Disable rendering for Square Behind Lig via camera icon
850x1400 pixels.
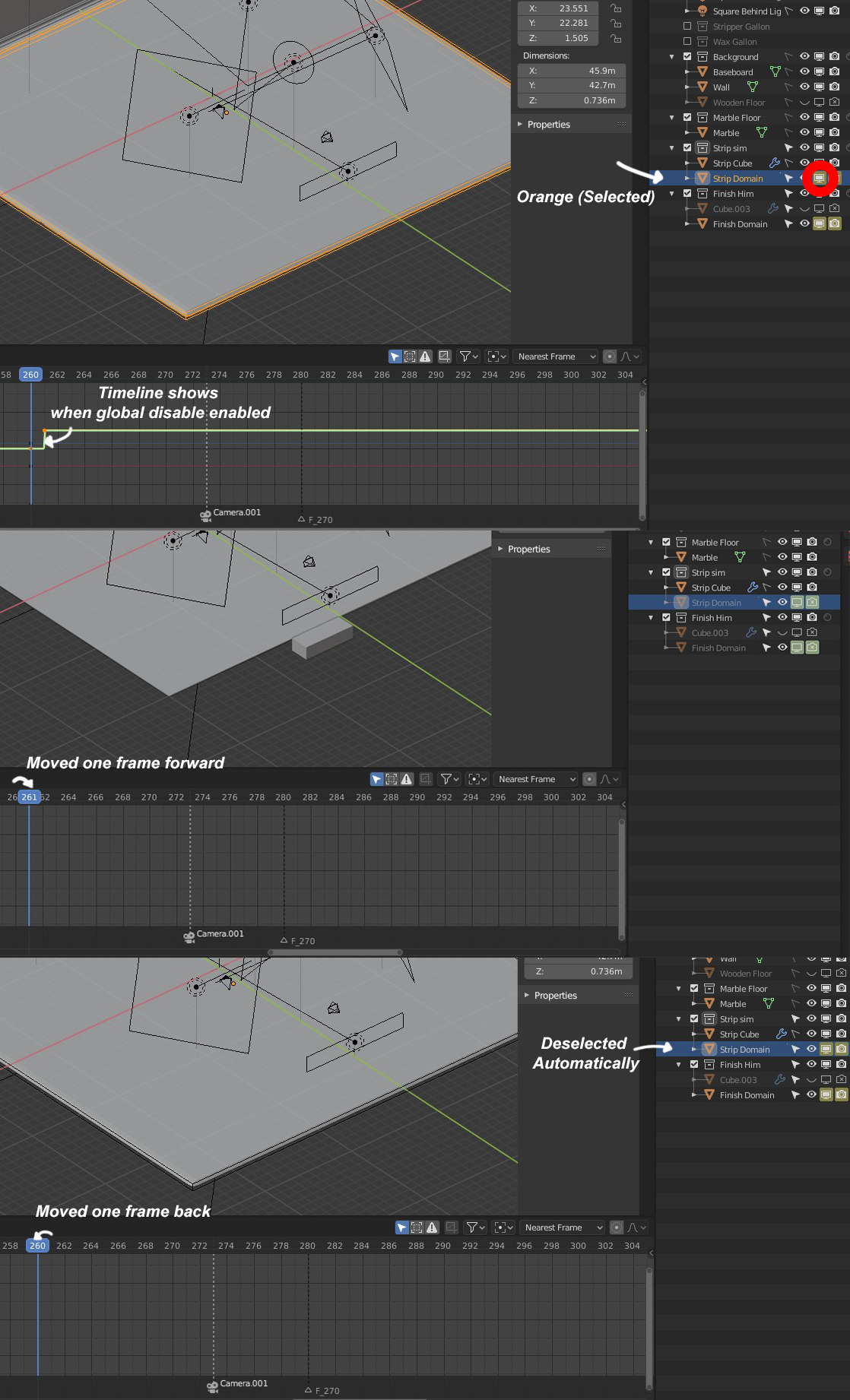point(834,11)
